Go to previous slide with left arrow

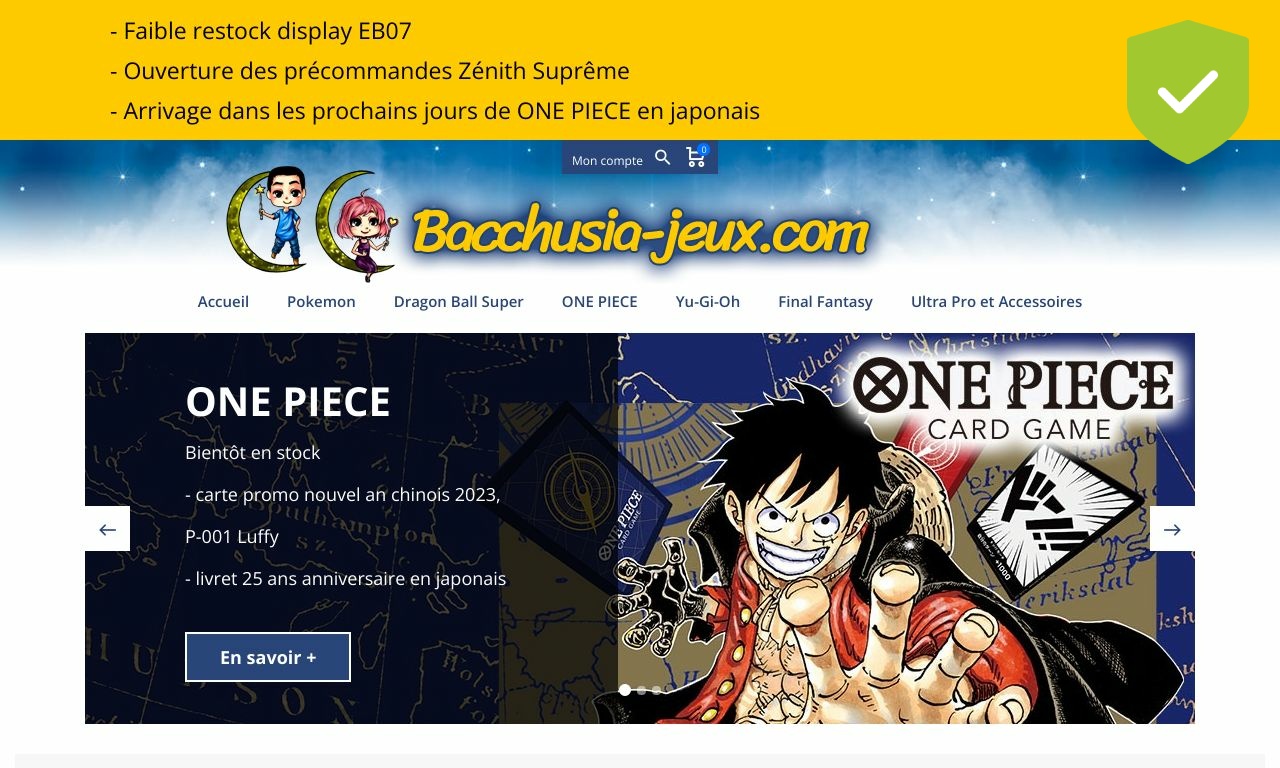[x=107, y=529]
